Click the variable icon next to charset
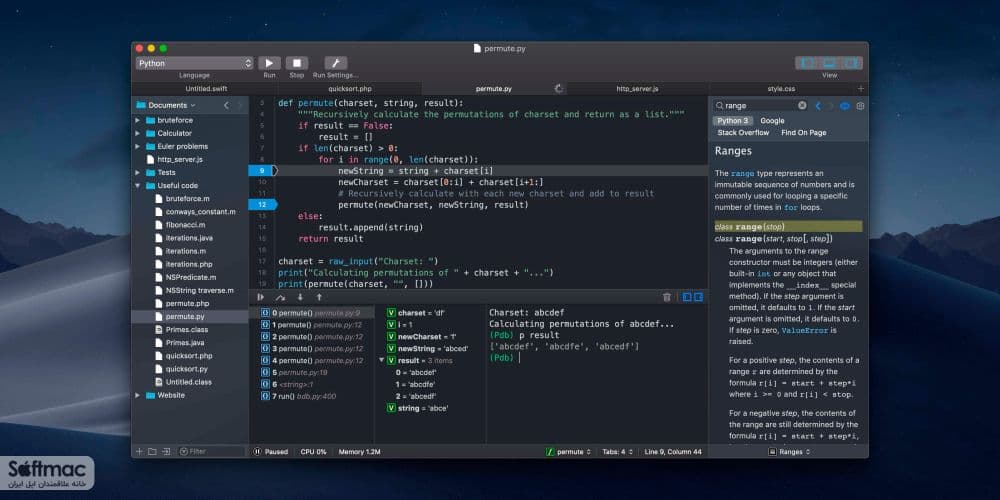1000x500 pixels. coord(391,313)
